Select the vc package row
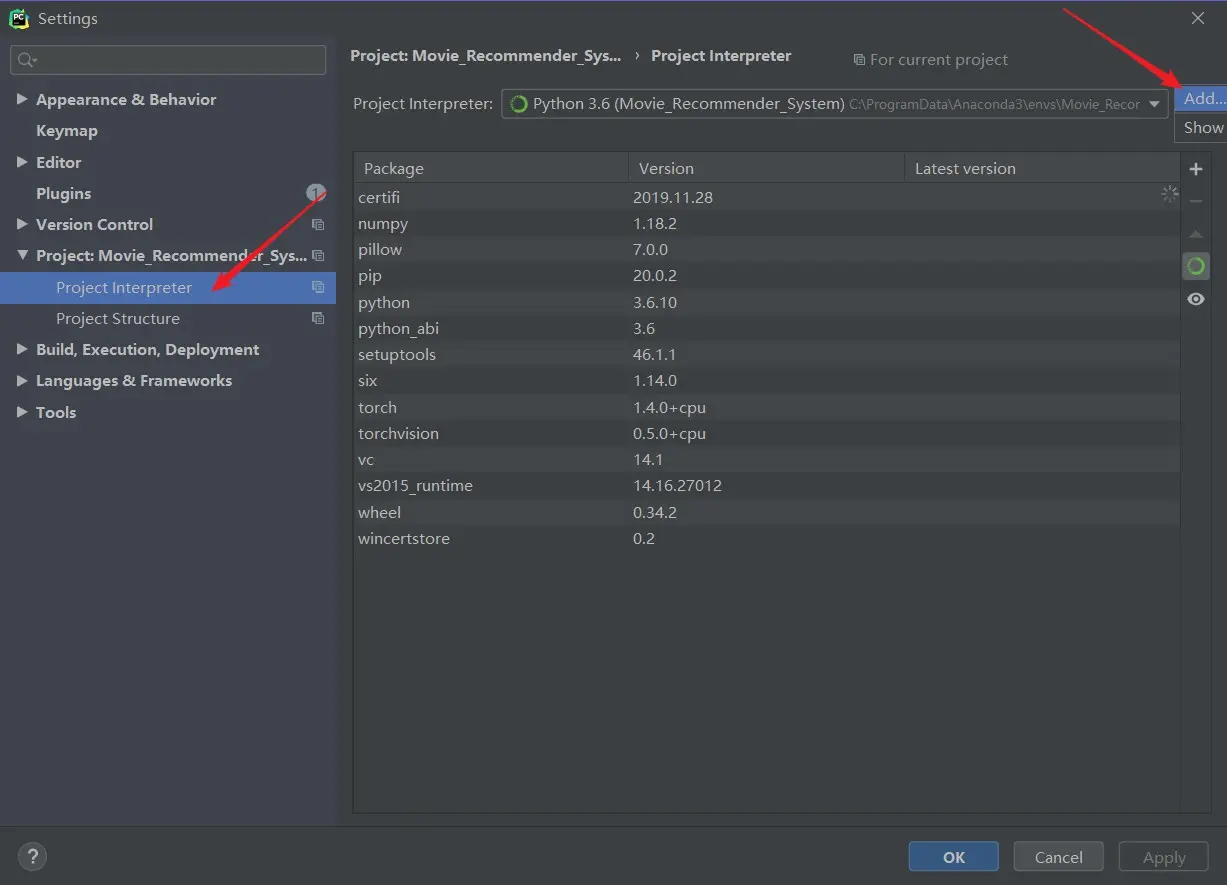The height and width of the screenshot is (885, 1227). point(767,460)
